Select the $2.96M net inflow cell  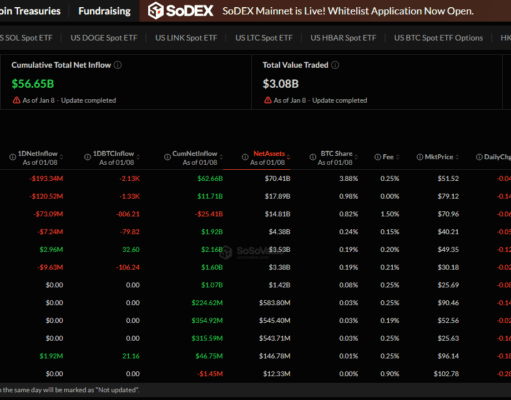pos(51,250)
